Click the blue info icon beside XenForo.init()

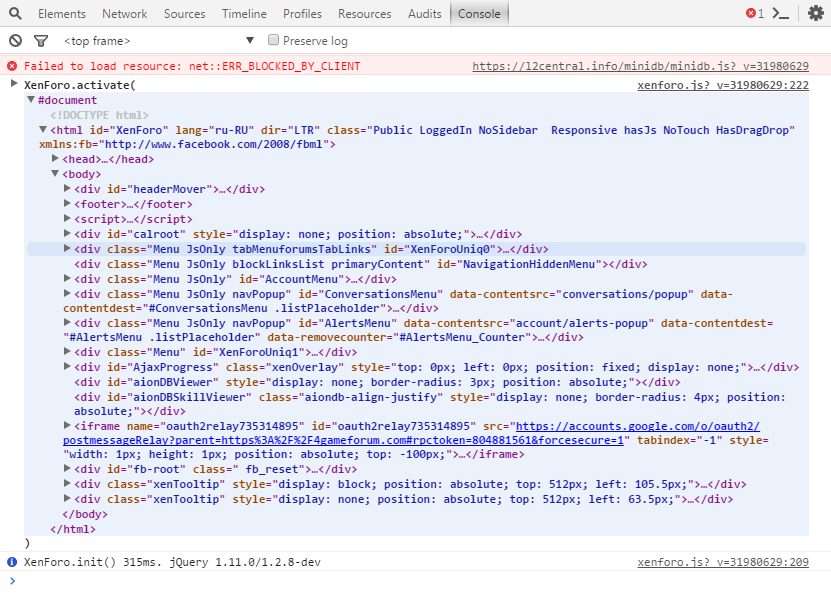pyautogui.click(x=12, y=562)
